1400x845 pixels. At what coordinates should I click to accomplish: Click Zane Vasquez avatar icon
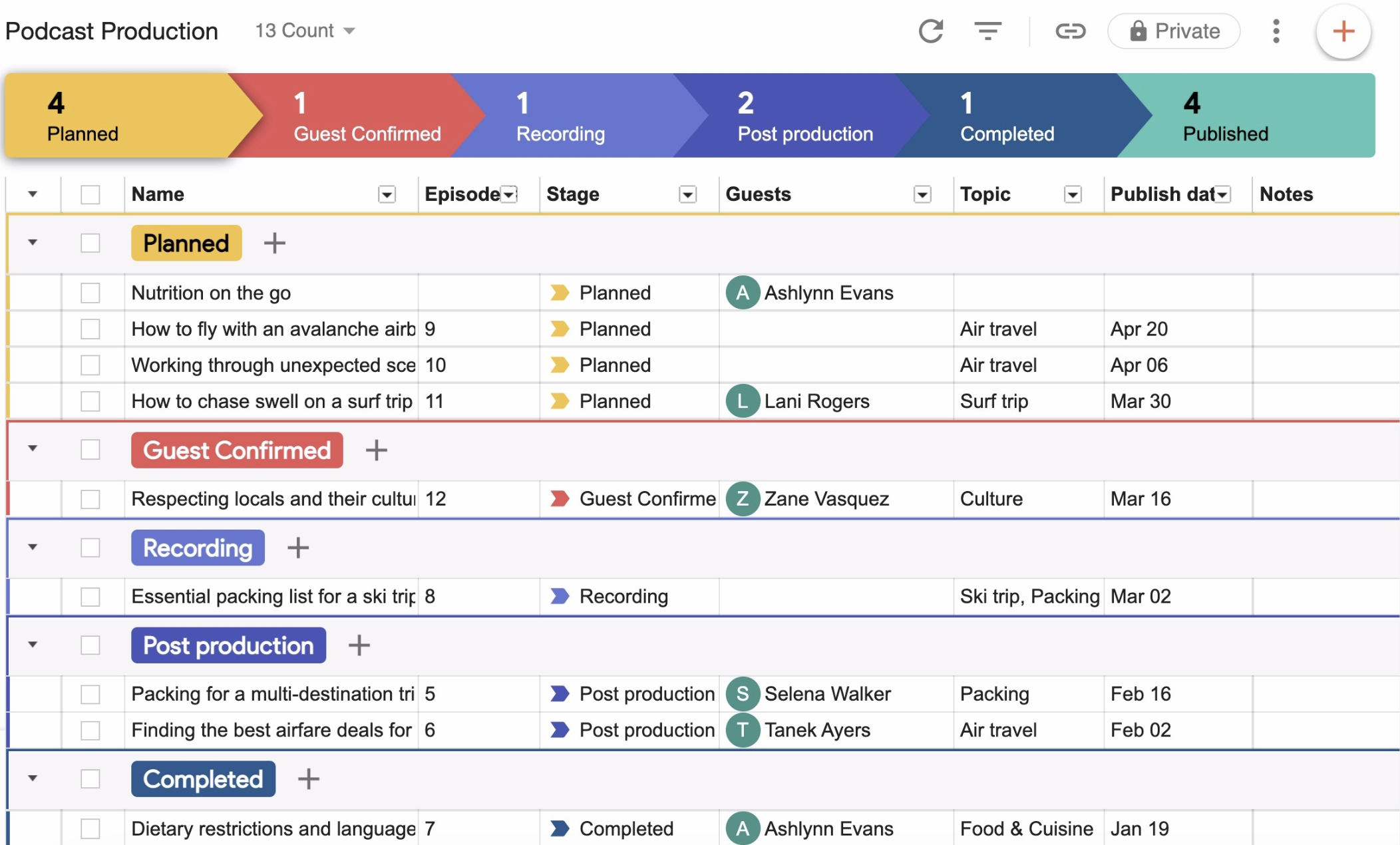pos(743,499)
